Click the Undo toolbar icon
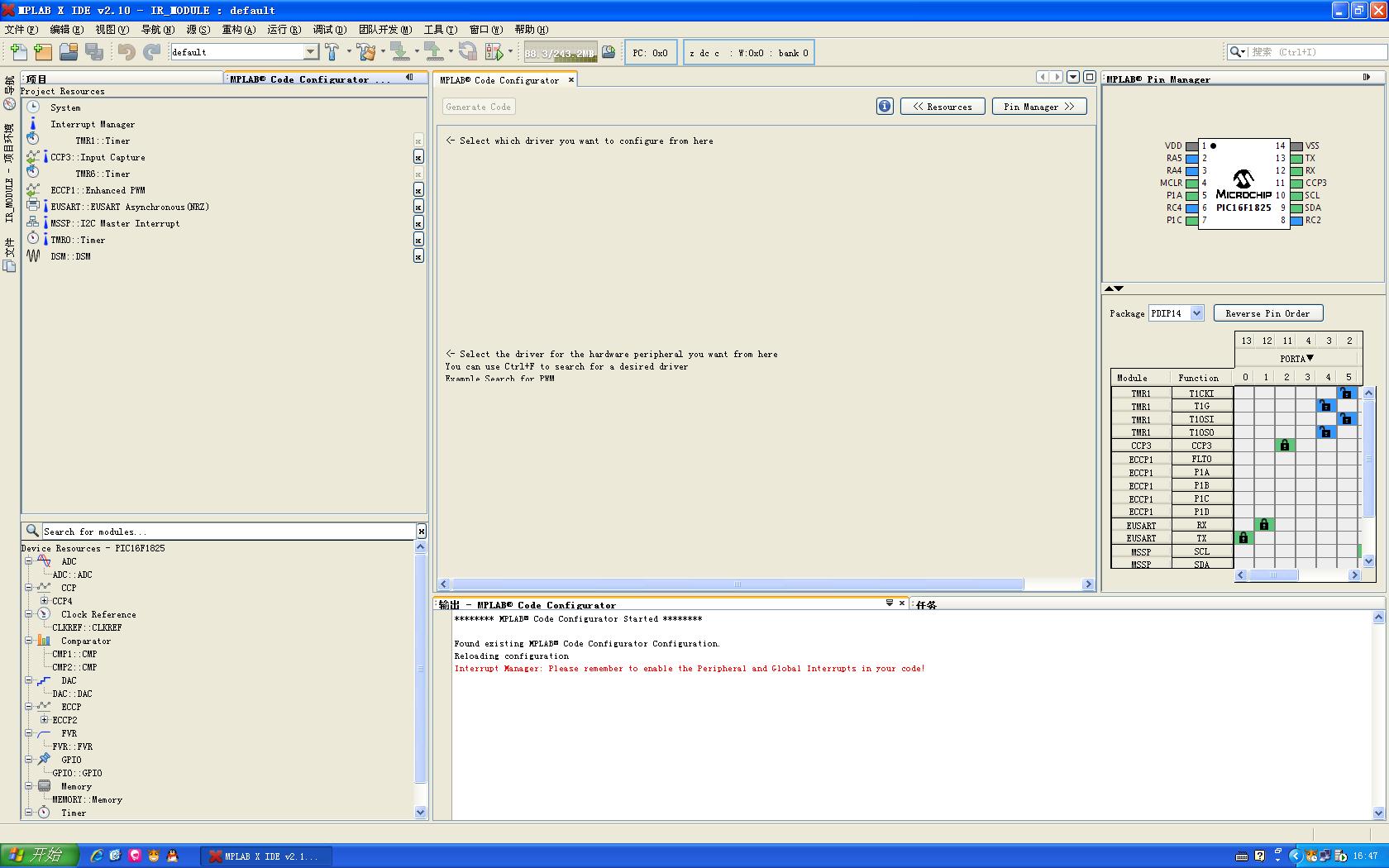The image size is (1389, 868). [x=126, y=52]
